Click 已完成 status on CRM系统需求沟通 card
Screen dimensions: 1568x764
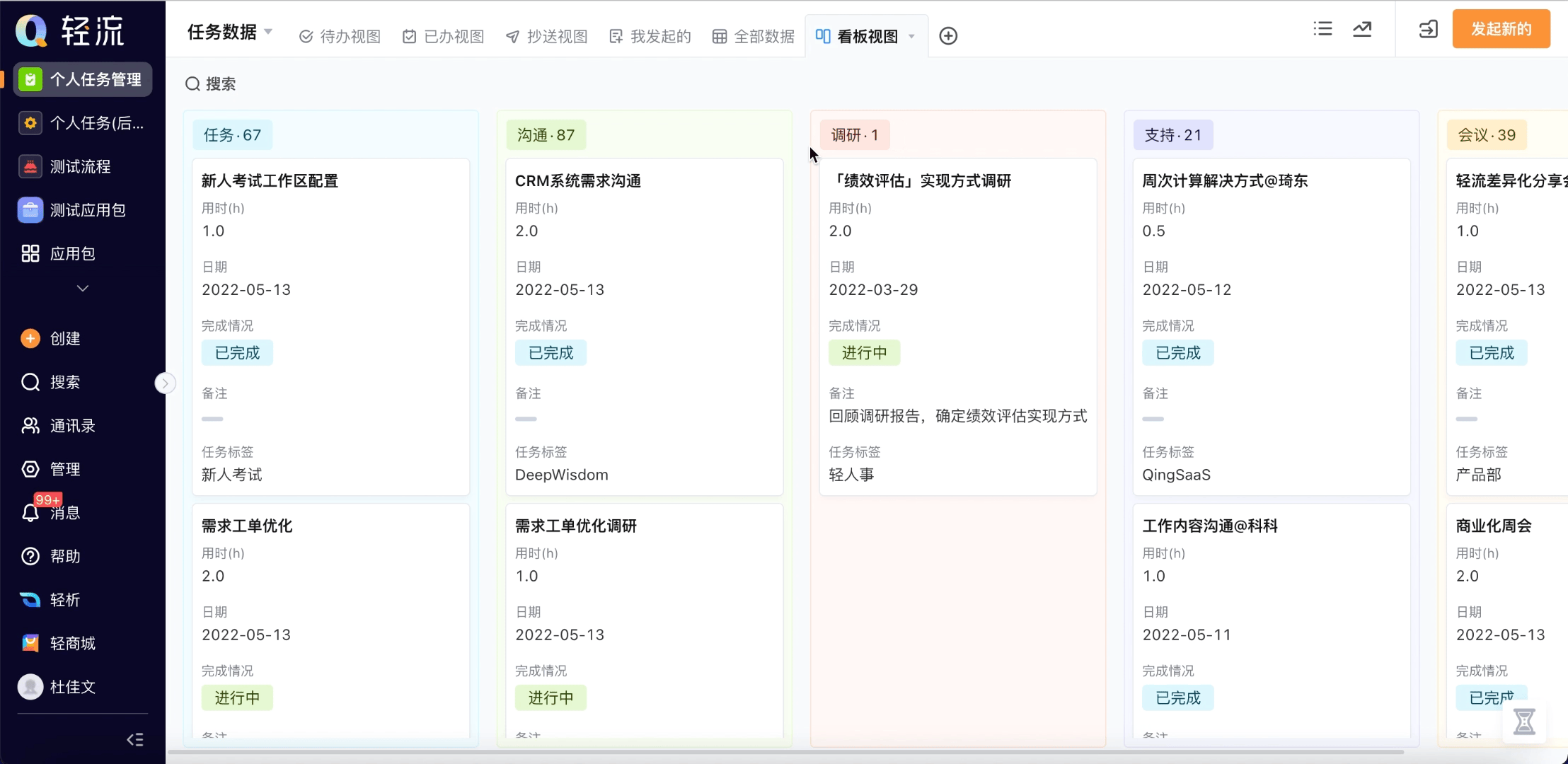550,353
